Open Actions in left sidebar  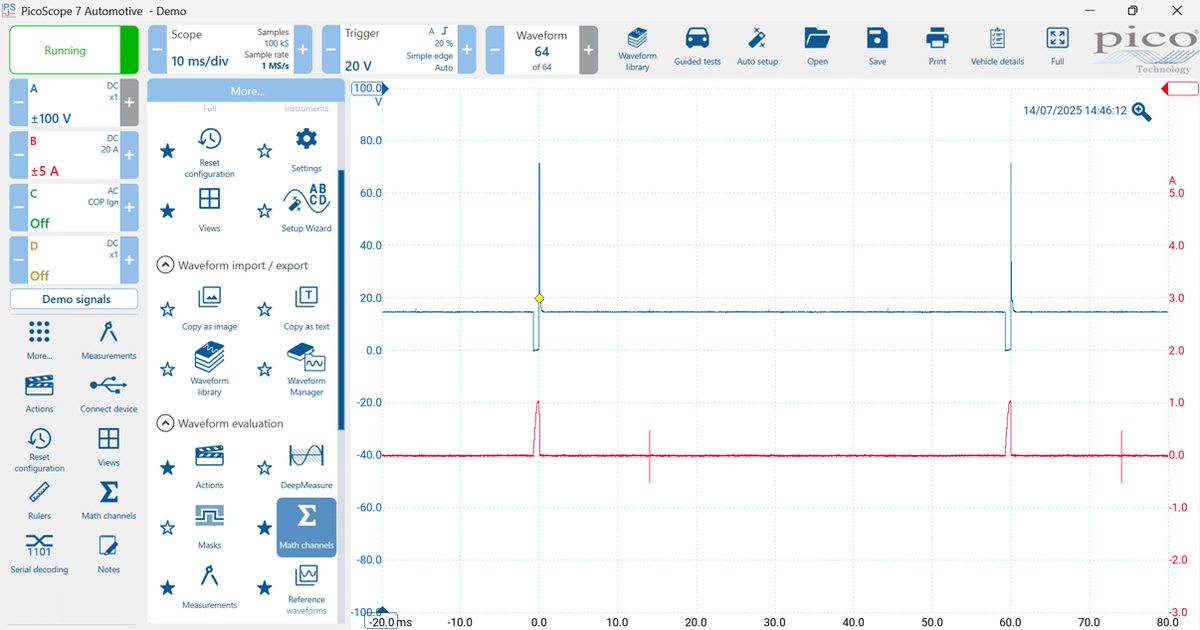[39, 393]
